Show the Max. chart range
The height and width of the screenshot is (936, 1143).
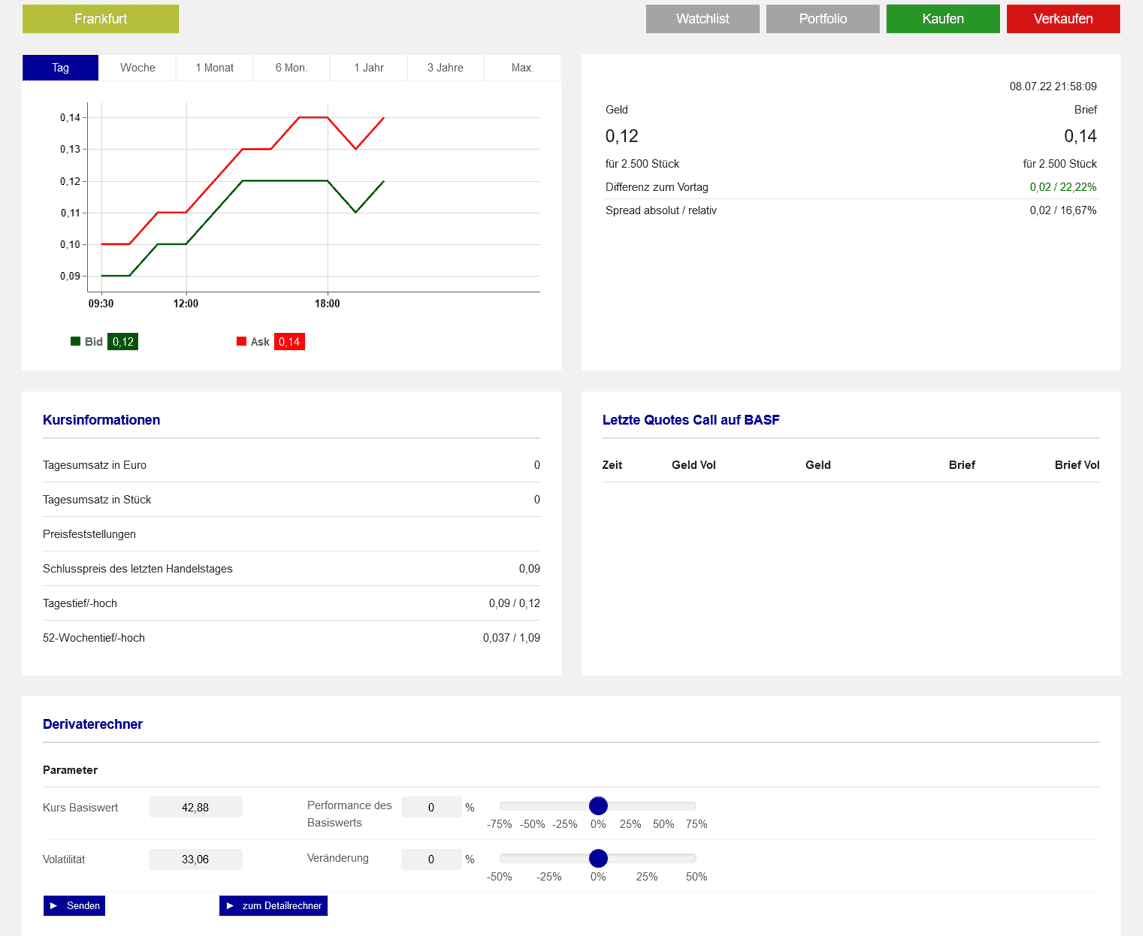(522, 68)
